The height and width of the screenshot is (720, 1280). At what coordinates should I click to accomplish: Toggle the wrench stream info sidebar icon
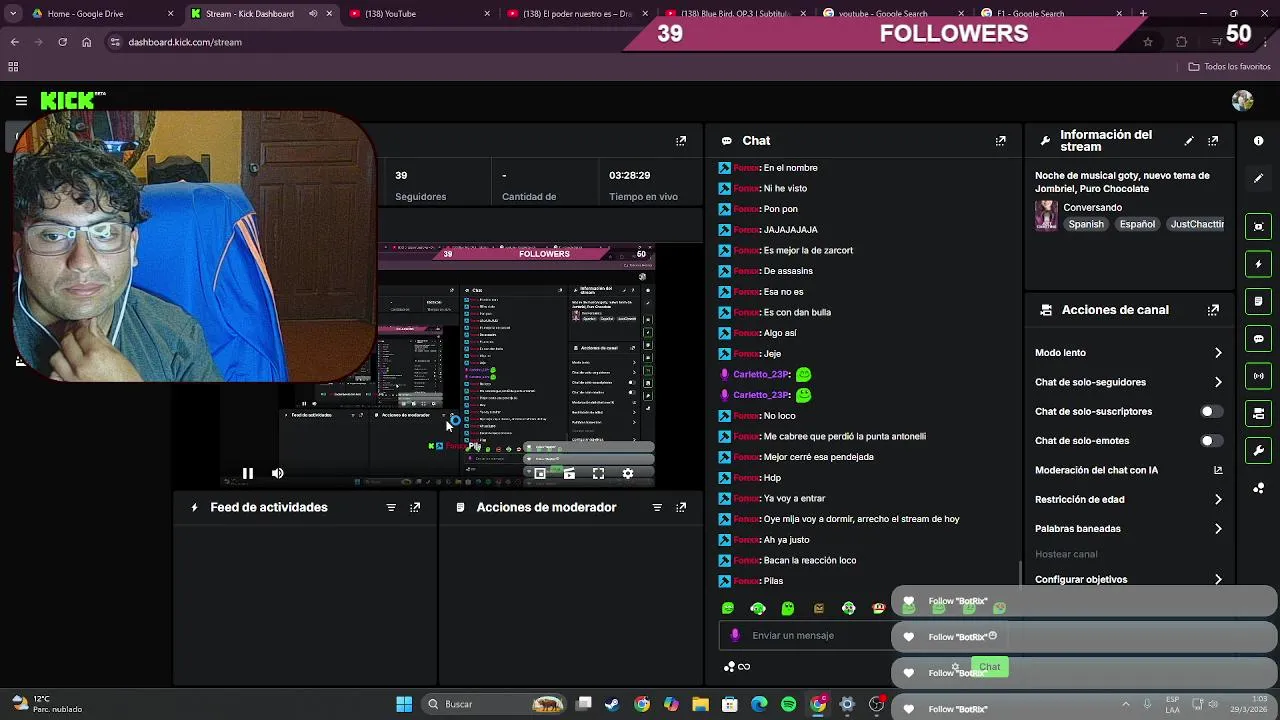click(x=1258, y=451)
